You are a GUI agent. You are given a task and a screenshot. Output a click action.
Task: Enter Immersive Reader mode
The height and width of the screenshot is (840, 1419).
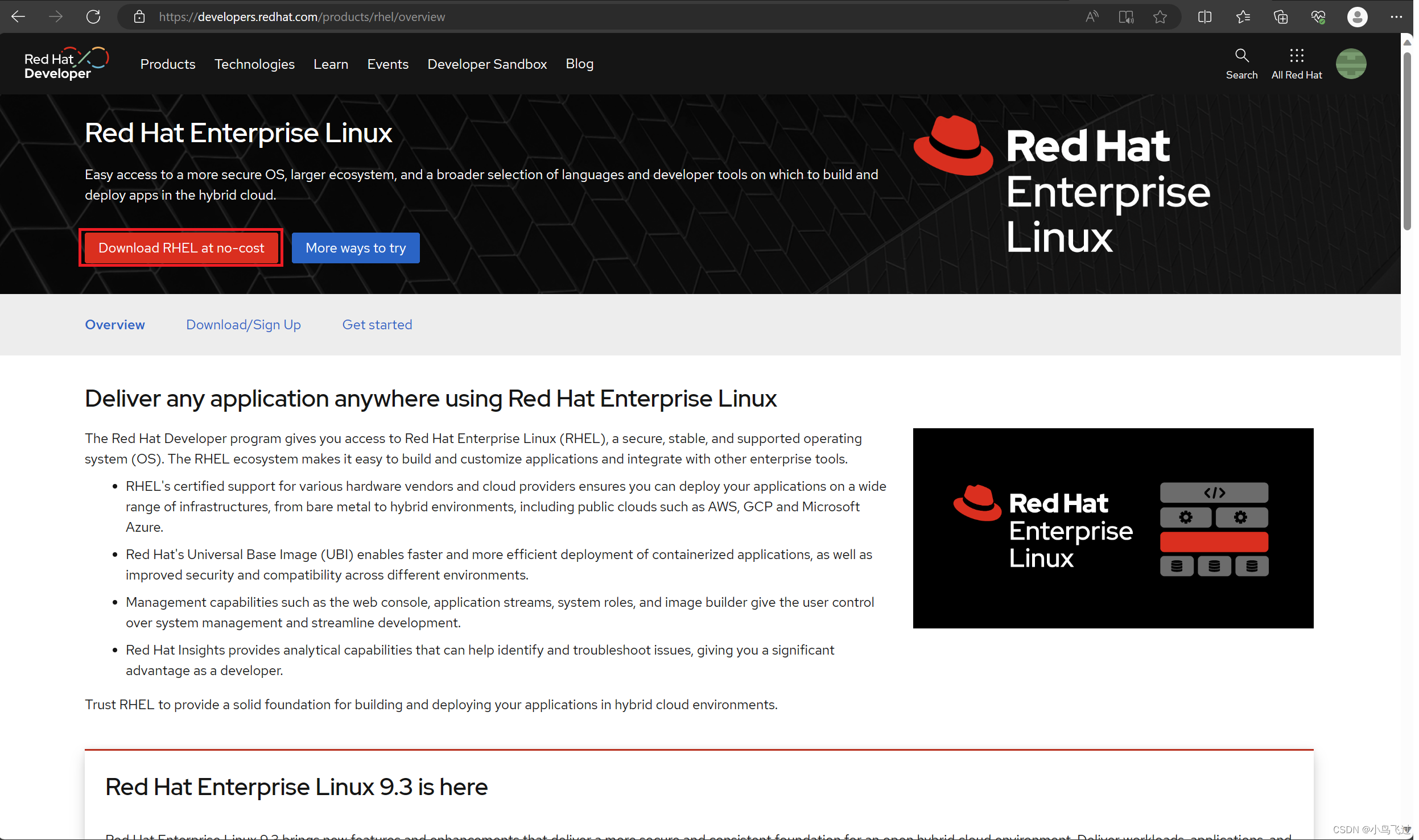tap(1127, 16)
